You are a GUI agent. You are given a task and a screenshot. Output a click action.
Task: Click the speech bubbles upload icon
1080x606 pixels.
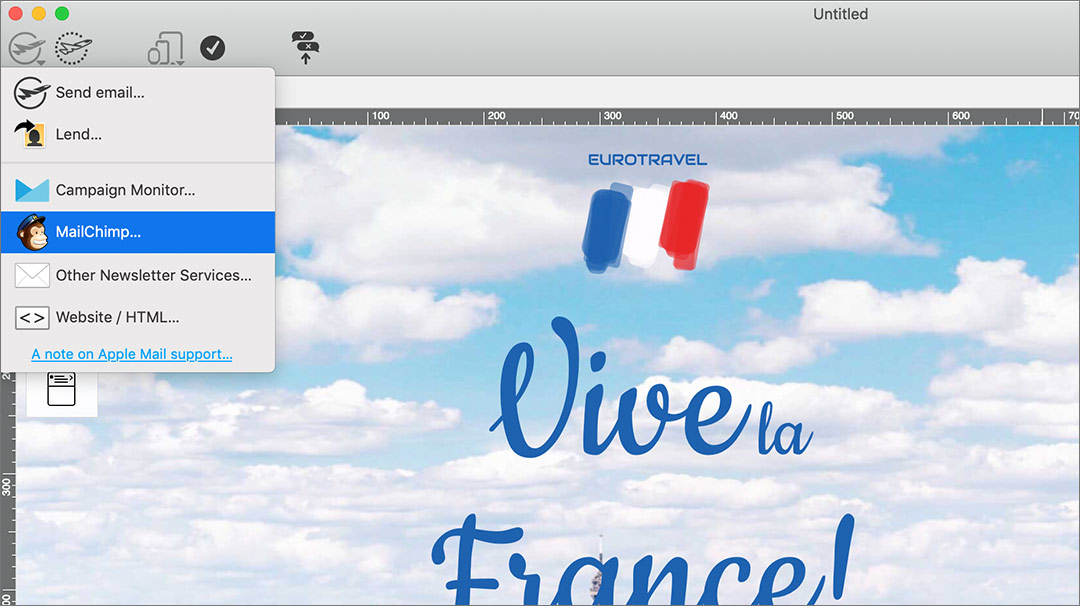pyautogui.click(x=305, y=48)
